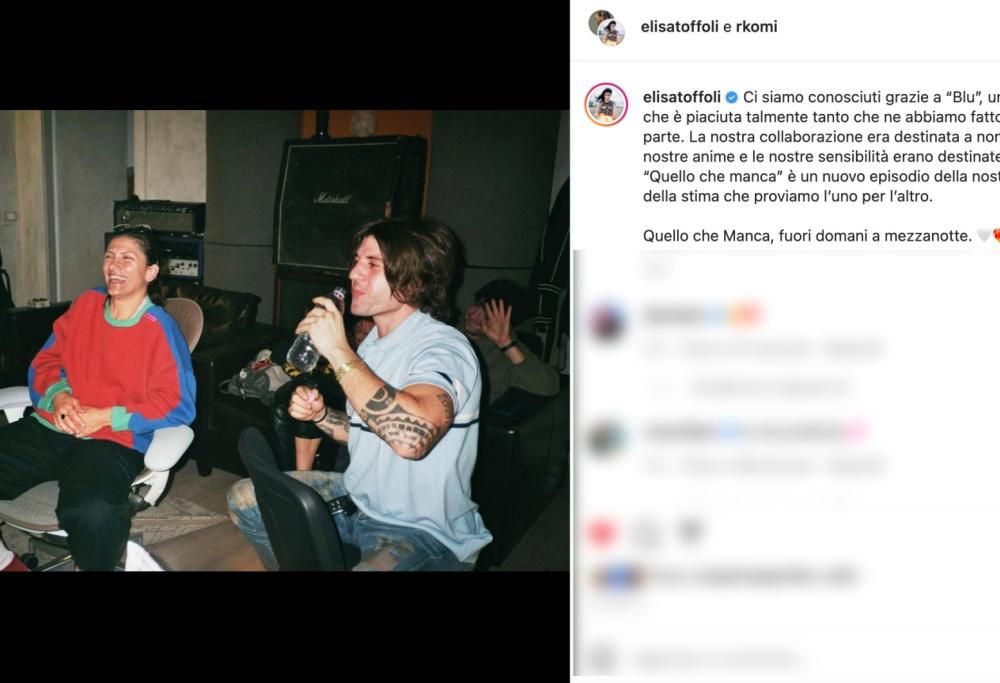The image size is (1000, 683).
Task: Click the elisatoffoli username in the caption
Action: (682, 97)
